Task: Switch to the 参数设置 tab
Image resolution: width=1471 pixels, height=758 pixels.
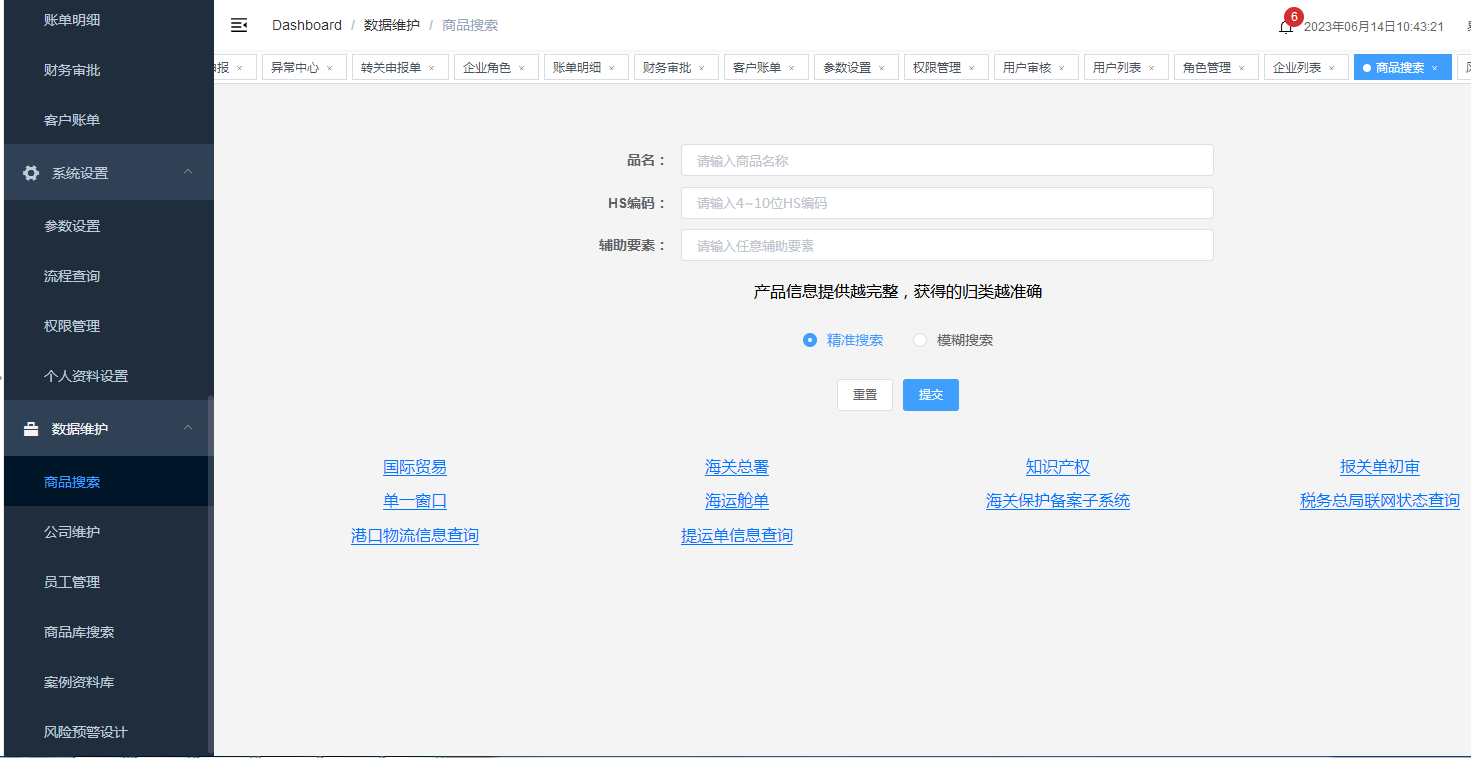Action: [846, 68]
